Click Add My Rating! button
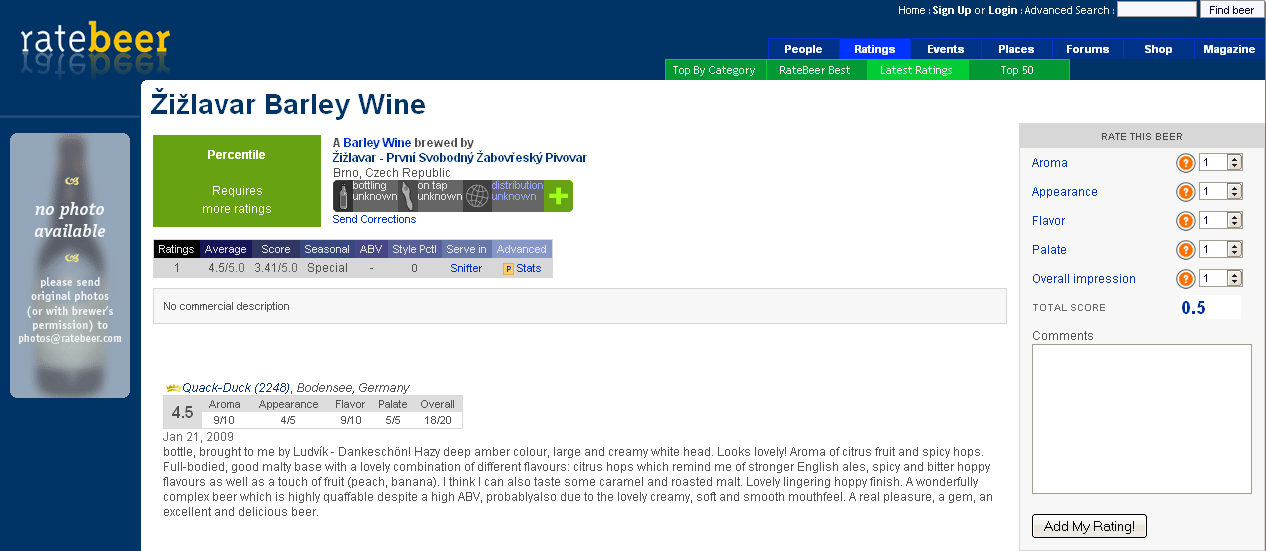The image size is (1266, 551). [1089, 526]
